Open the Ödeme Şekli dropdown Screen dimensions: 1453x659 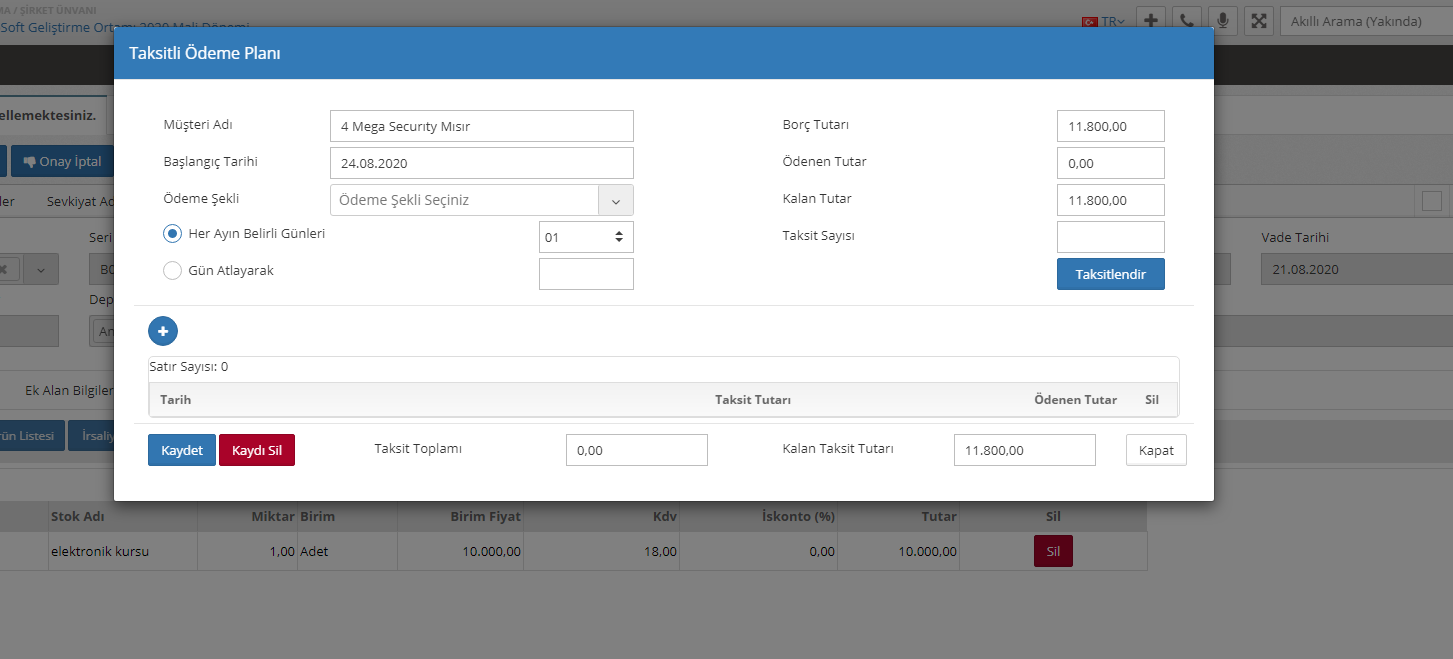pyautogui.click(x=481, y=200)
